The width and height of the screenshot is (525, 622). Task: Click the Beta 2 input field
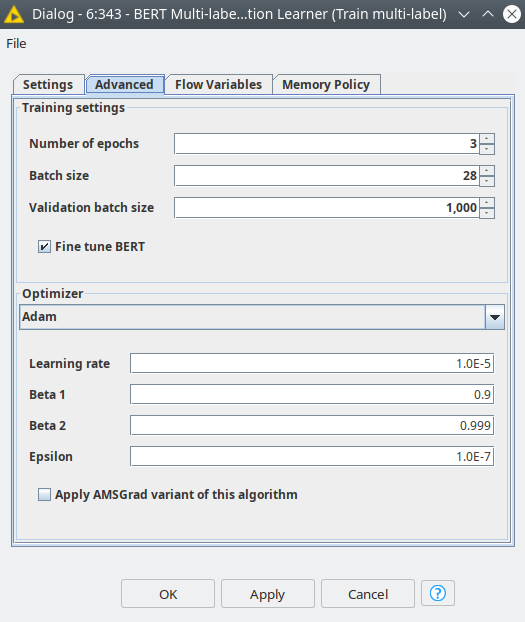click(x=312, y=425)
